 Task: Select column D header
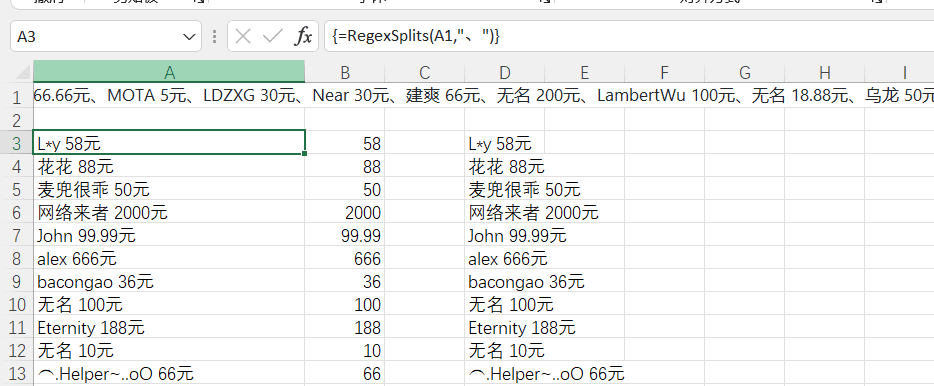click(x=505, y=72)
